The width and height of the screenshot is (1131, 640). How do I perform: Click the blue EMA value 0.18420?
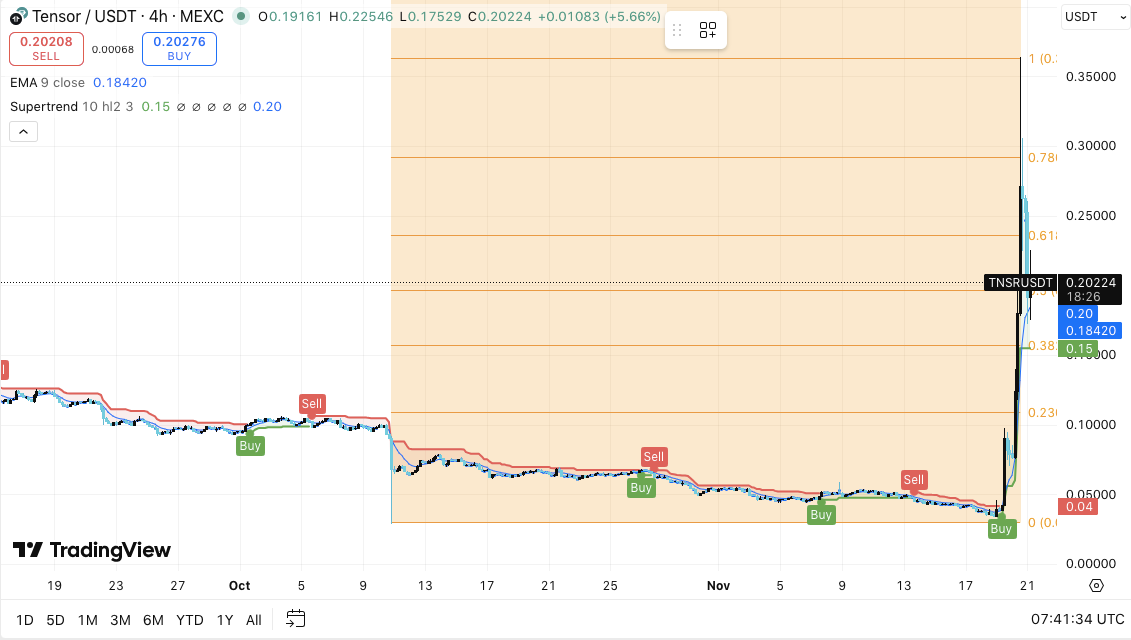pos(120,83)
